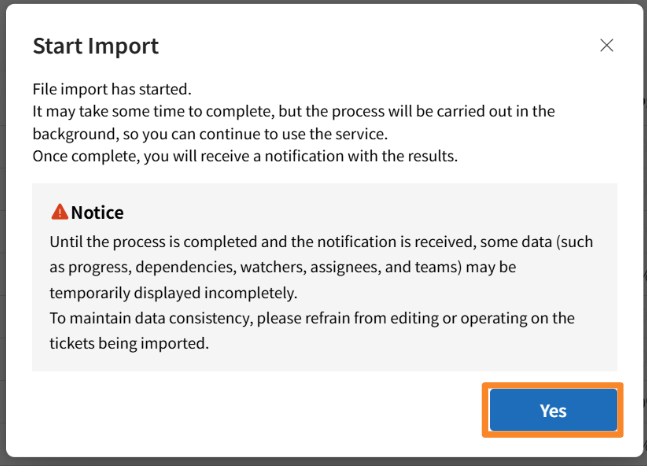Close the Start Import dialog with X
The height and width of the screenshot is (466, 647).
click(606, 46)
